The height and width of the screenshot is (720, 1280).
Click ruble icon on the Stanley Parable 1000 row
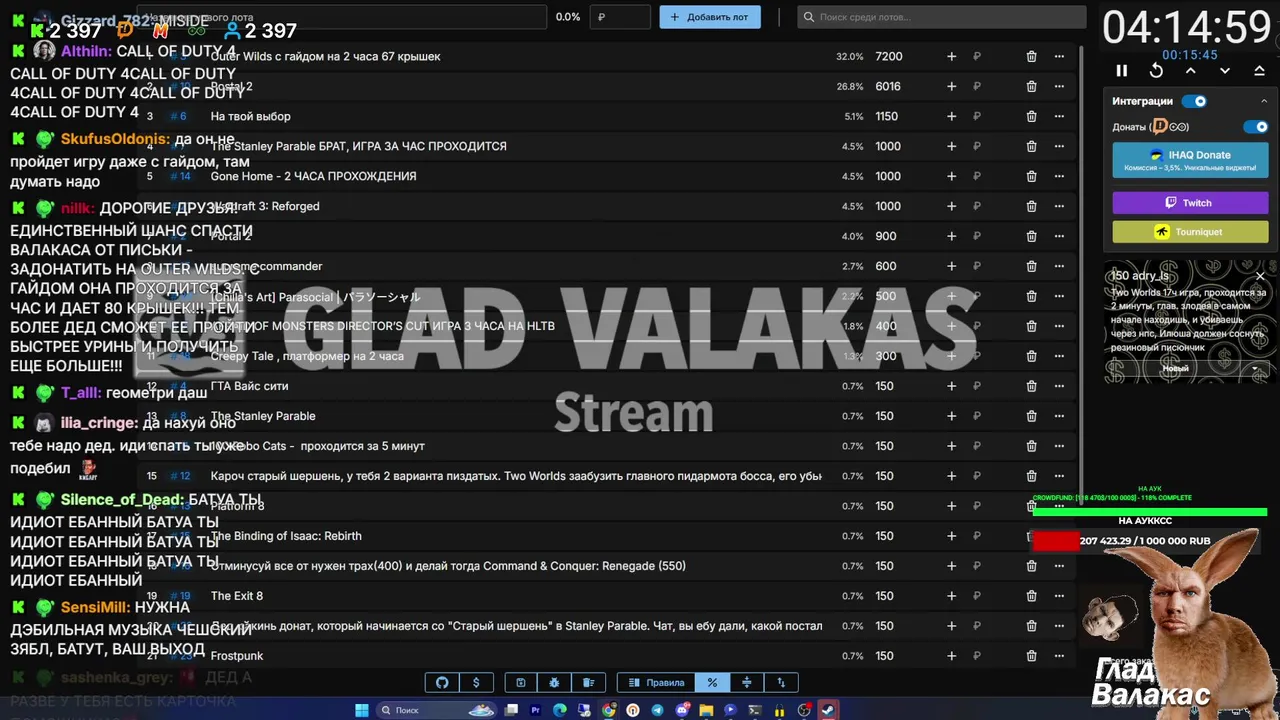[x=977, y=146]
